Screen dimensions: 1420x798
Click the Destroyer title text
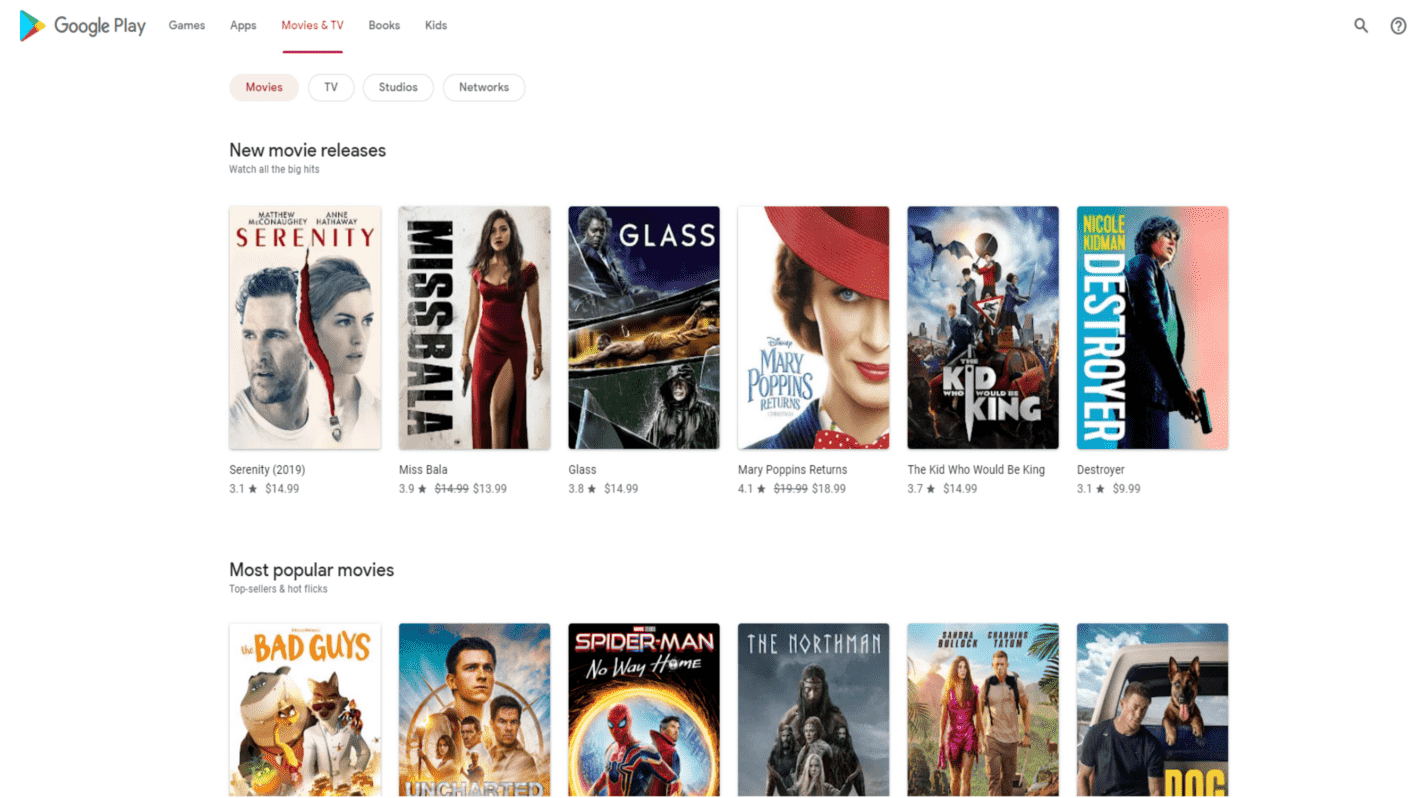click(1101, 470)
